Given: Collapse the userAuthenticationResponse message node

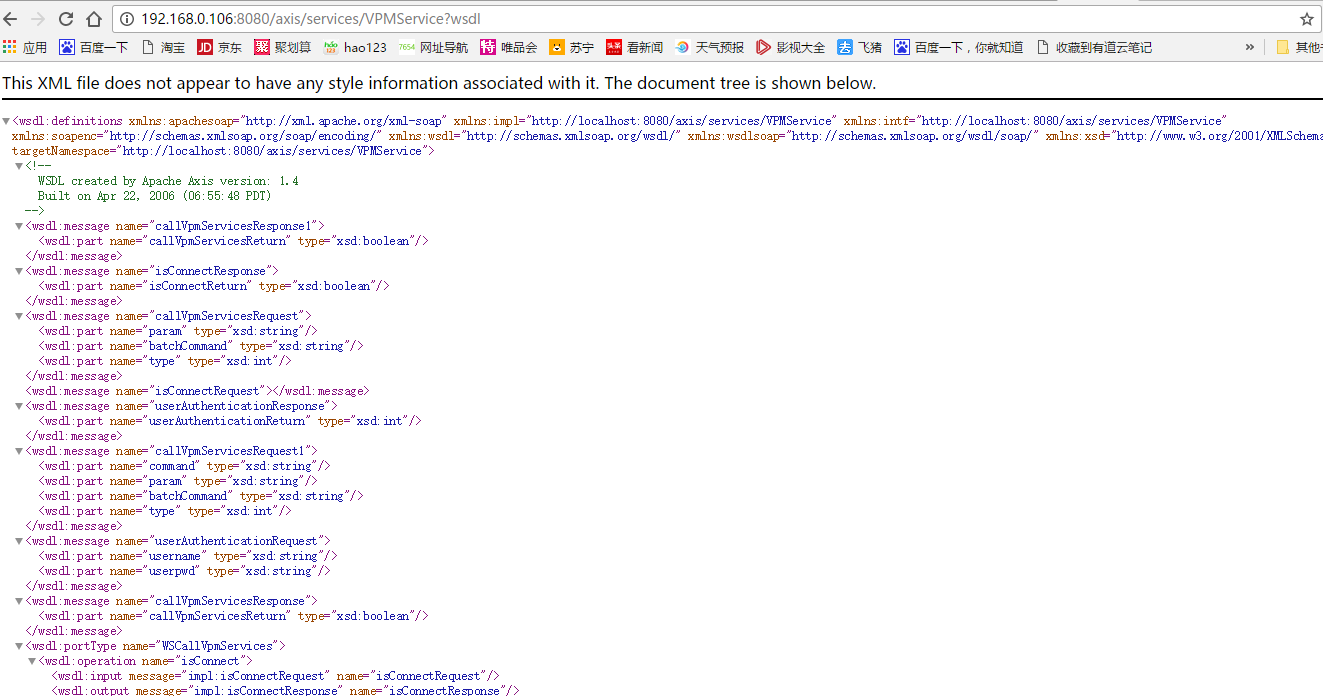Looking at the screenshot, I should pyautogui.click(x=19, y=406).
